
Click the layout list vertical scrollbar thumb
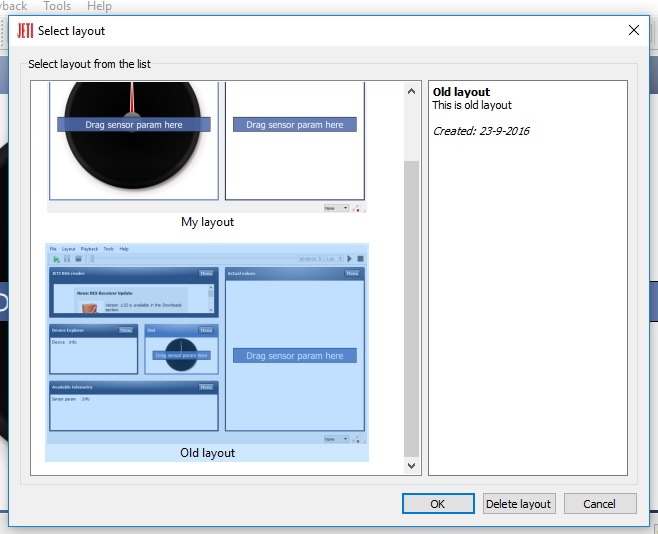coord(412,310)
